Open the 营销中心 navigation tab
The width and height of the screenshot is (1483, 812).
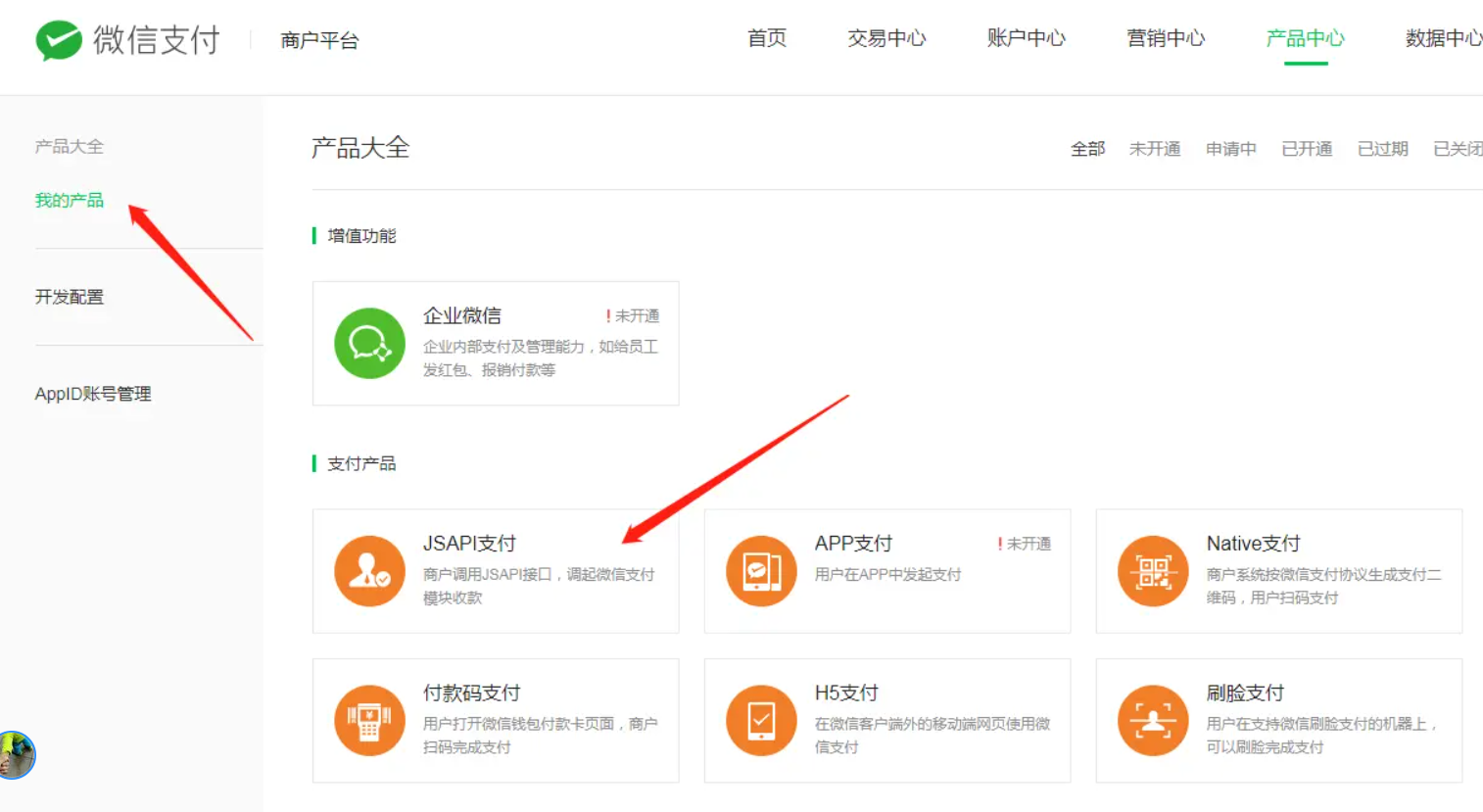(x=1166, y=38)
